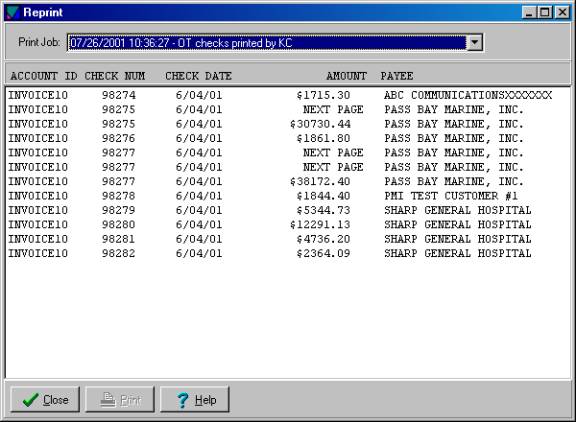Screen dimensions: 576x422
Task: Click the Help button
Action: [194, 399]
